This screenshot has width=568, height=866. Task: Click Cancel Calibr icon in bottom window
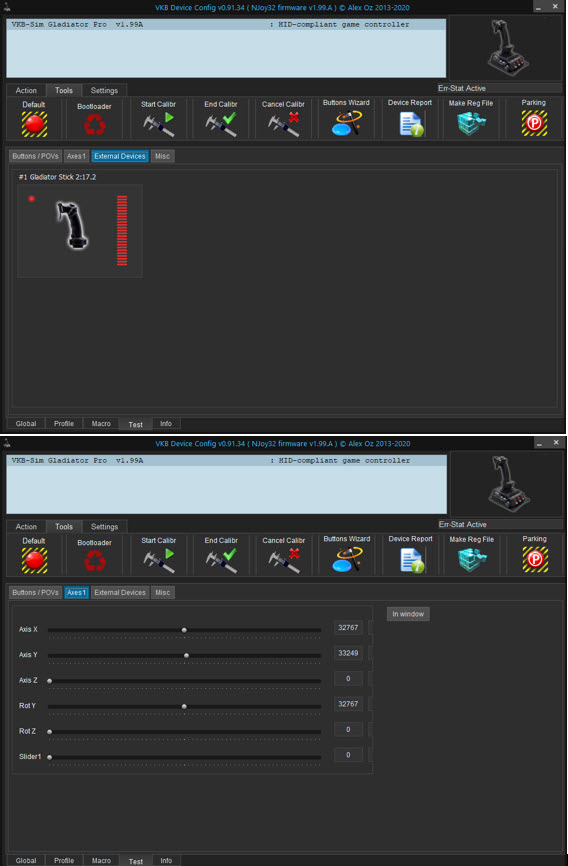coord(283,561)
